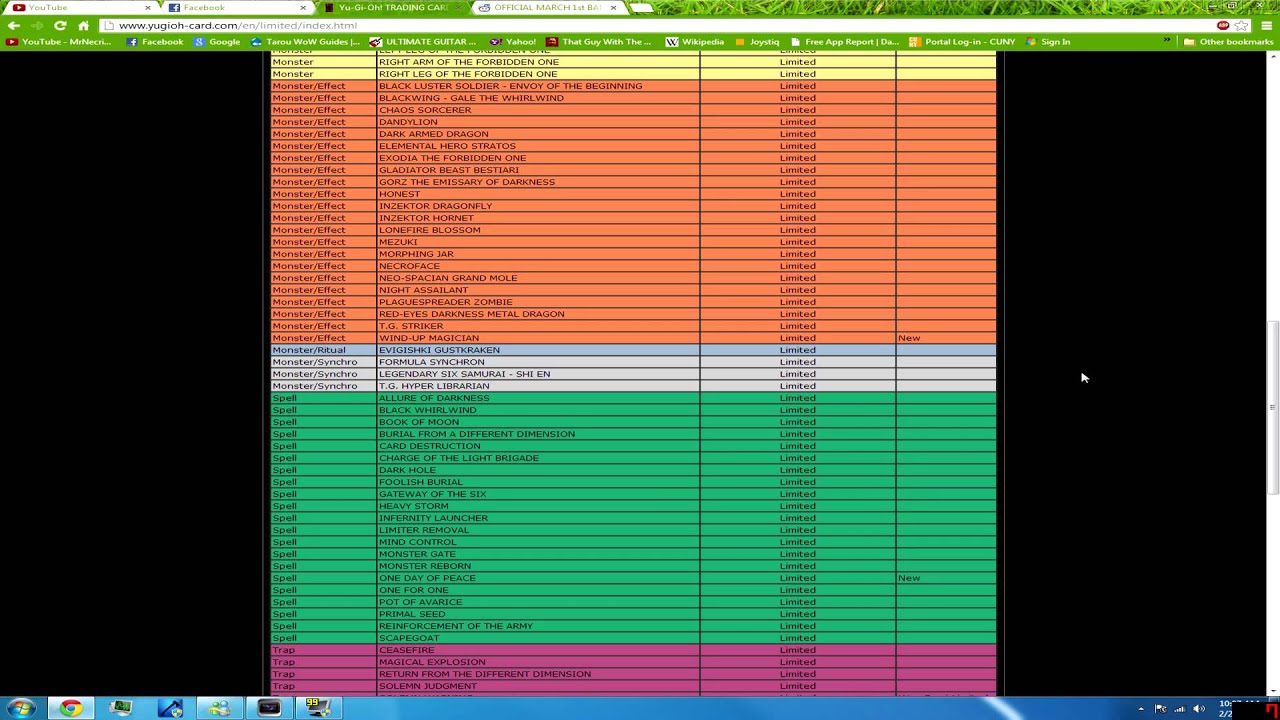Screen dimensions: 1280x720
Task: Select the EVIGISHKI GUSTKRAKEN ritual row
Action: [x=634, y=350]
